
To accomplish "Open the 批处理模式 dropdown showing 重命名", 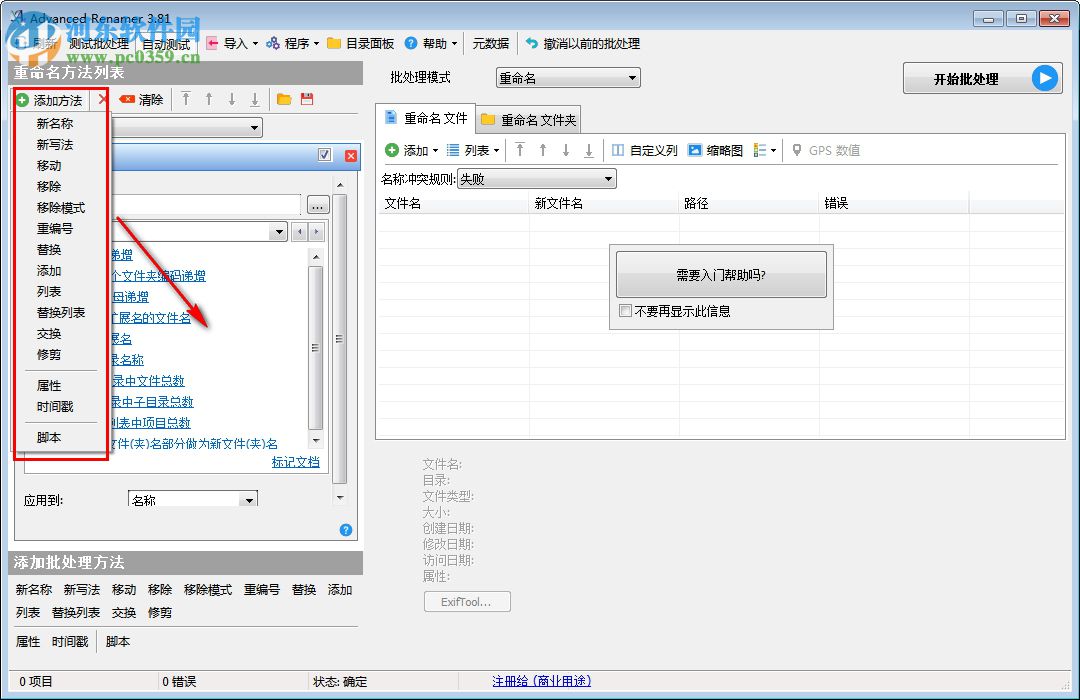I will (566, 77).
